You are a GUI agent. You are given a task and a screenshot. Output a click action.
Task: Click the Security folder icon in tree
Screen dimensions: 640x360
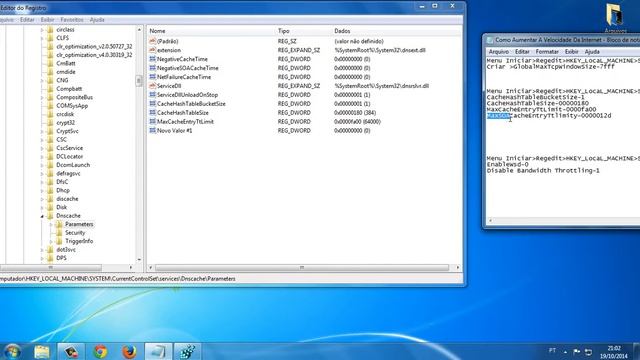pos(59,233)
